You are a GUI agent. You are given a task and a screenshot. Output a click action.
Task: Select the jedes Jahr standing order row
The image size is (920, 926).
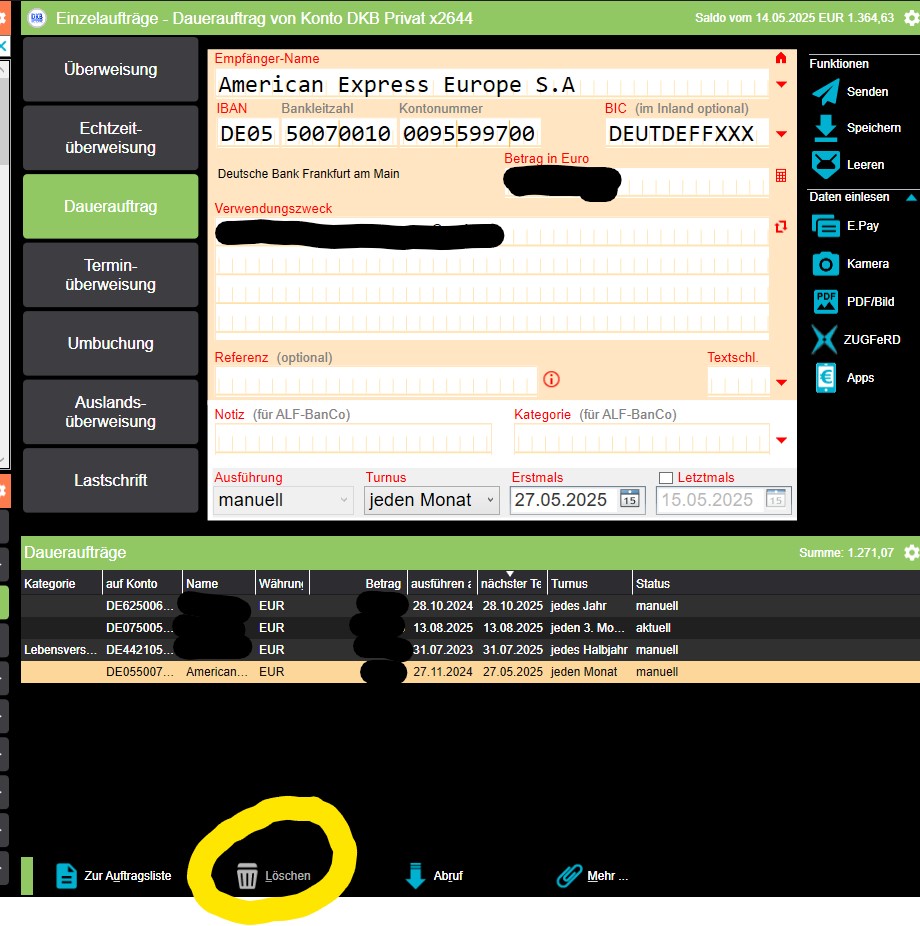[470, 606]
